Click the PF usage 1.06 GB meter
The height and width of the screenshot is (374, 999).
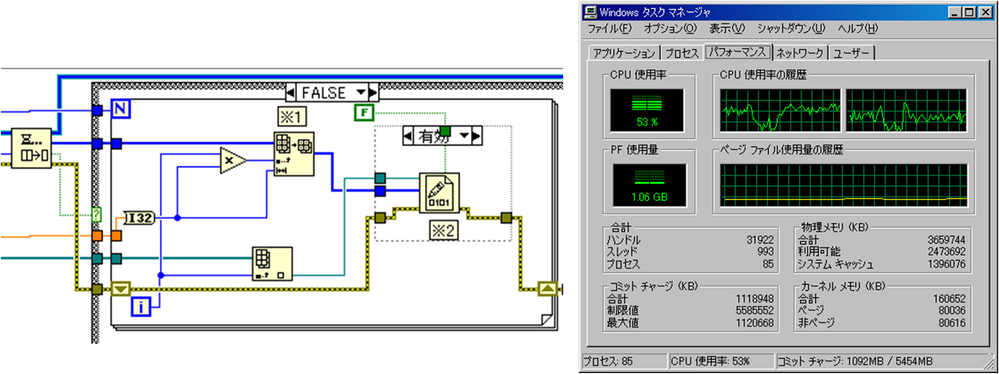coord(650,185)
